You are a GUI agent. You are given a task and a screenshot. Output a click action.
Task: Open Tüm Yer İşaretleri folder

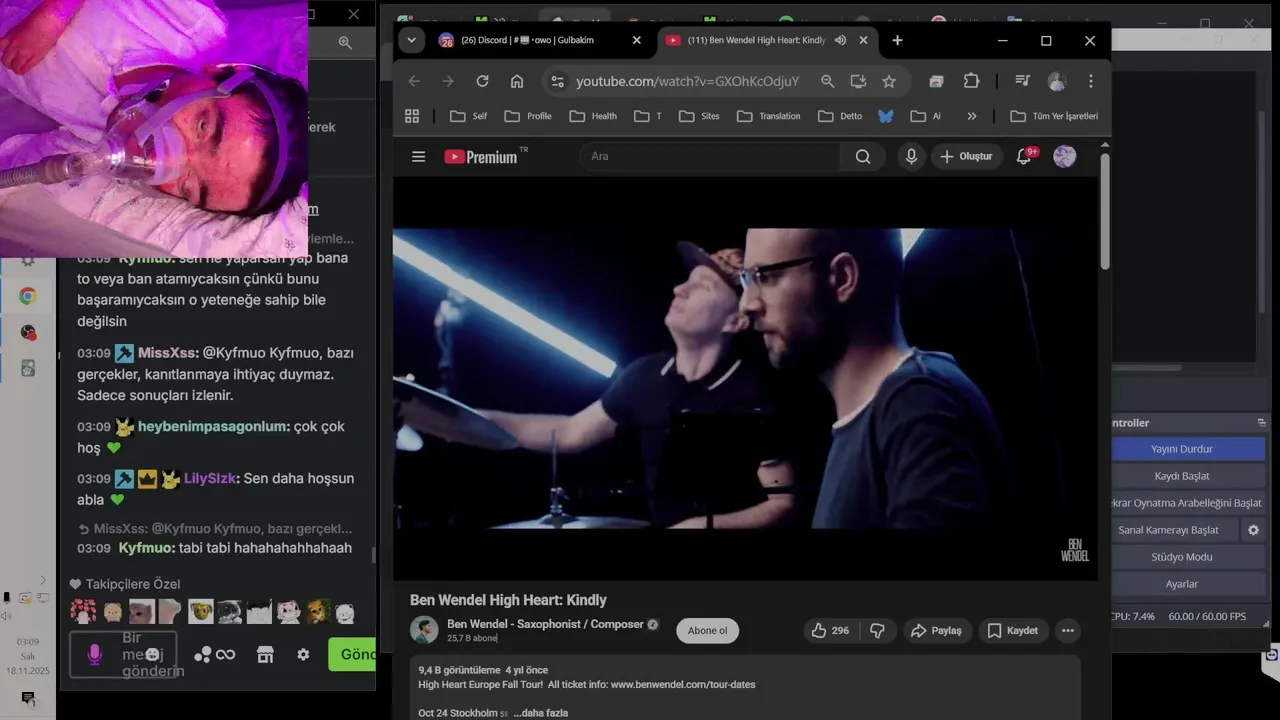point(1054,116)
